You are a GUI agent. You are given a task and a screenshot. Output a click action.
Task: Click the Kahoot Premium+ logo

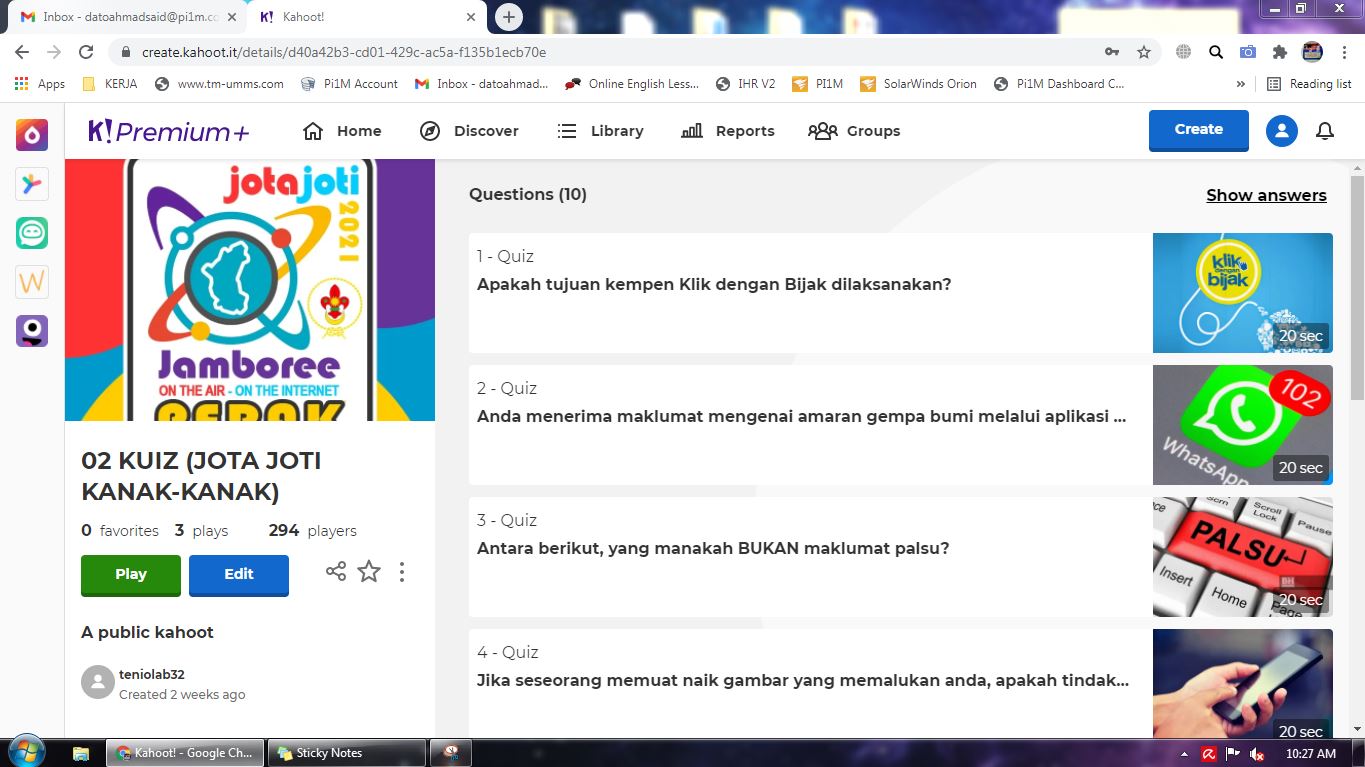[x=168, y=131]
